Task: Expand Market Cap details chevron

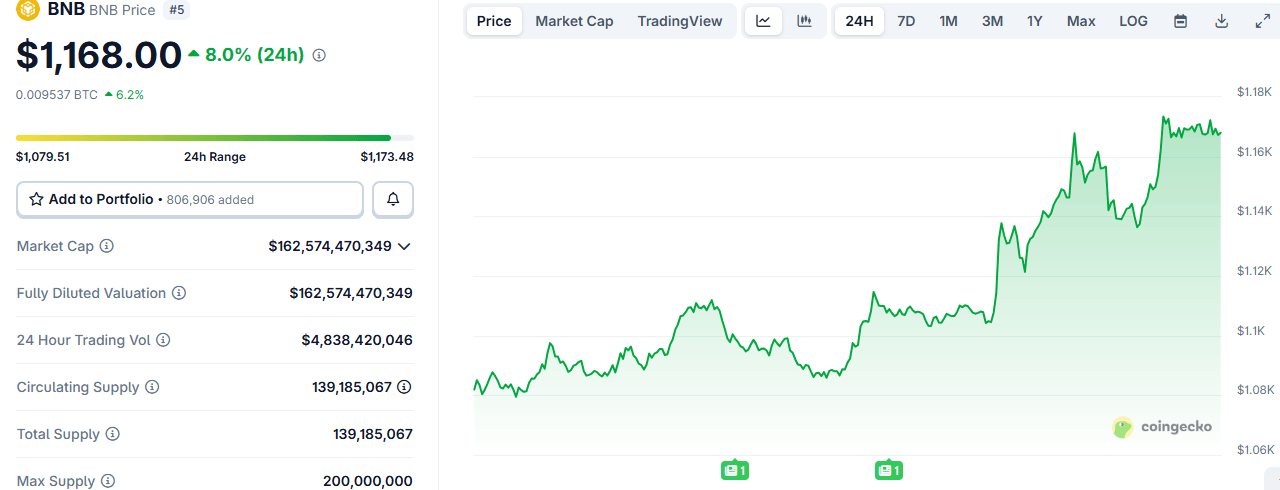Action: click(404, 246)
